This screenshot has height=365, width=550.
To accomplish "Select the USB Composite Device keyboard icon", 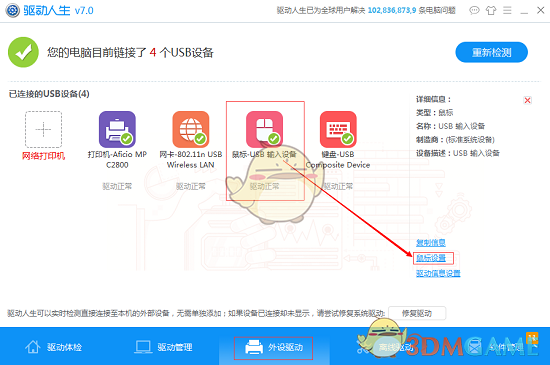I will point(338,129).
